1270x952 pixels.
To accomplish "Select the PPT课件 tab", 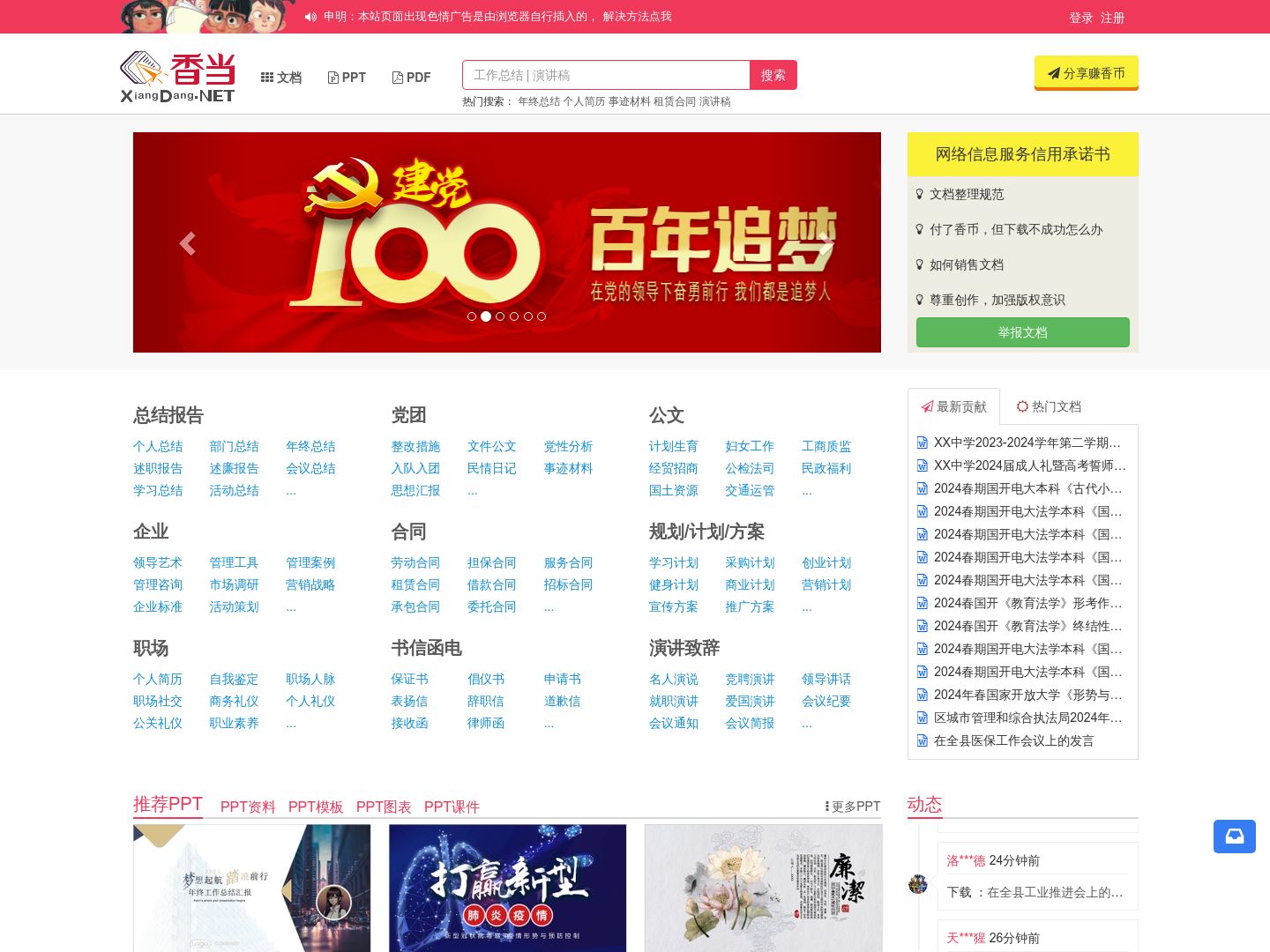I will pyautogui.click(x=452, y=807).
